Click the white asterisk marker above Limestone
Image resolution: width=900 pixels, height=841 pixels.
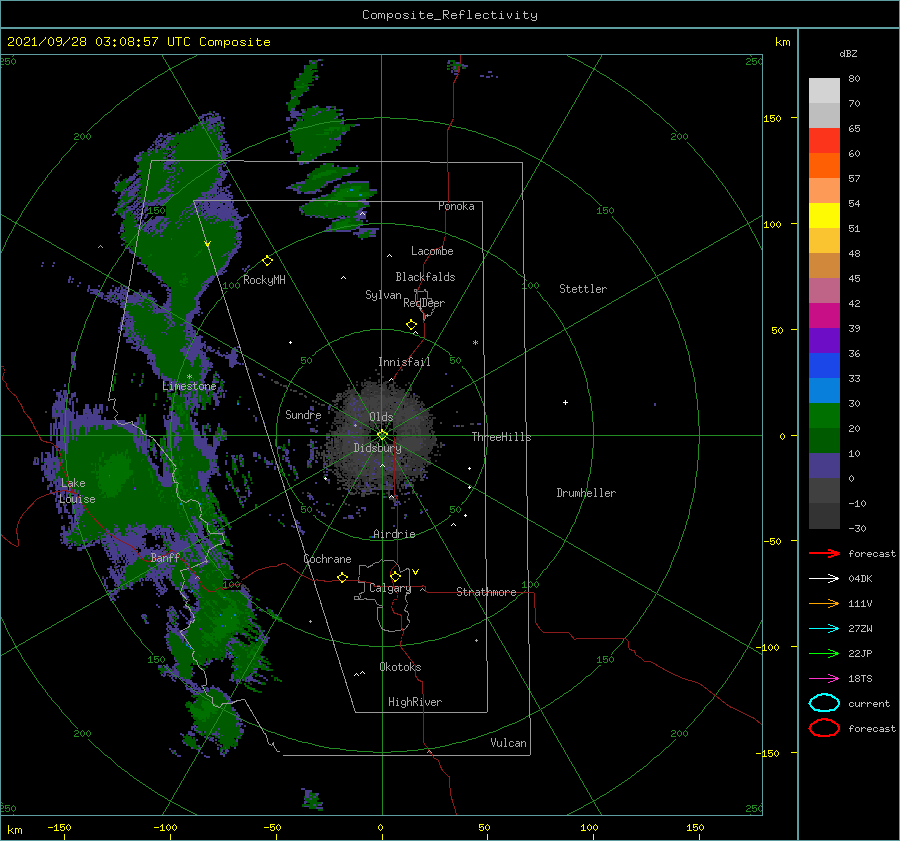[x=189, y=377]
